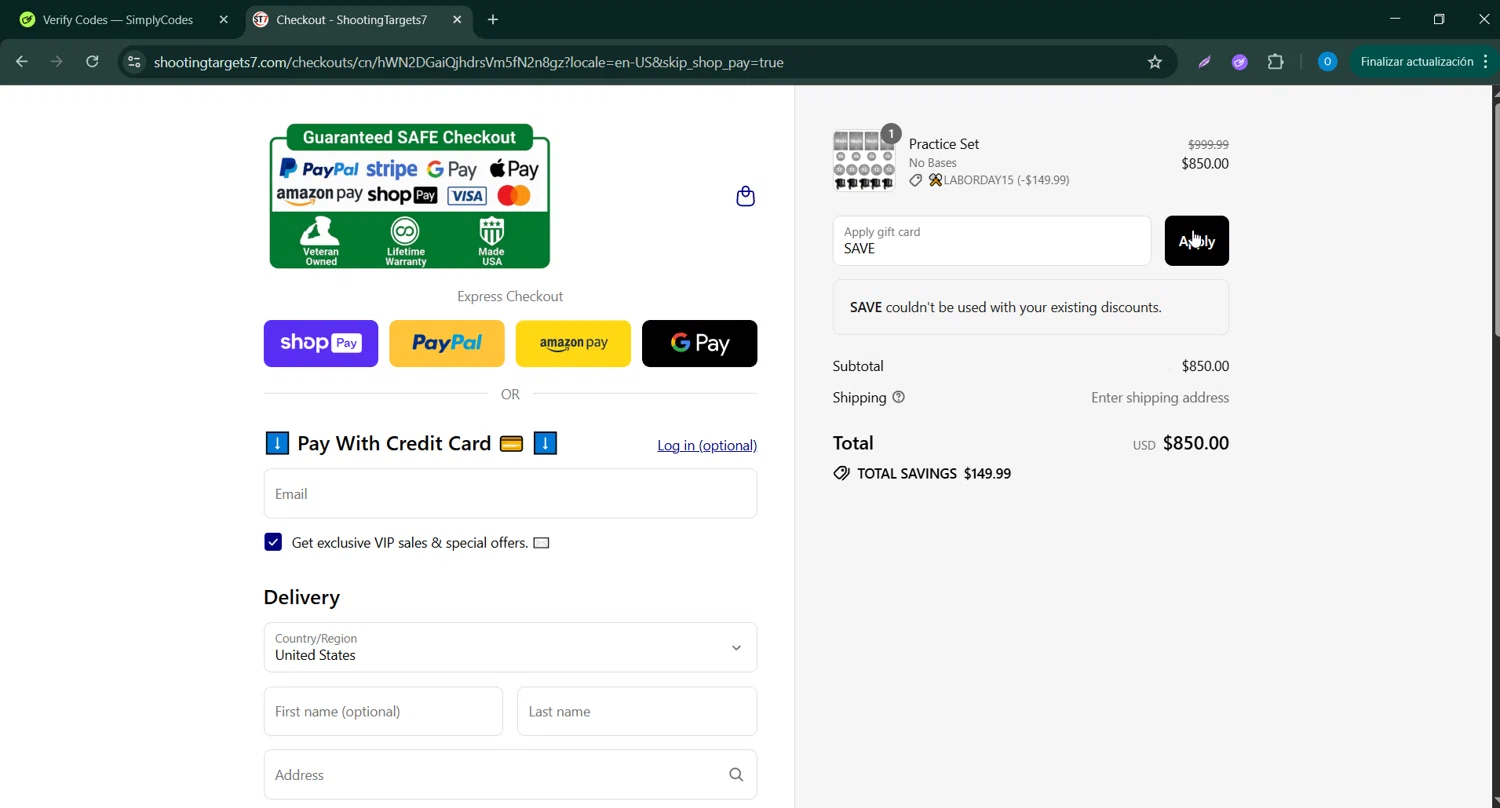Uncheck exclusive VIP sales & special offers

pyautogui.click(x=273, y=542)
